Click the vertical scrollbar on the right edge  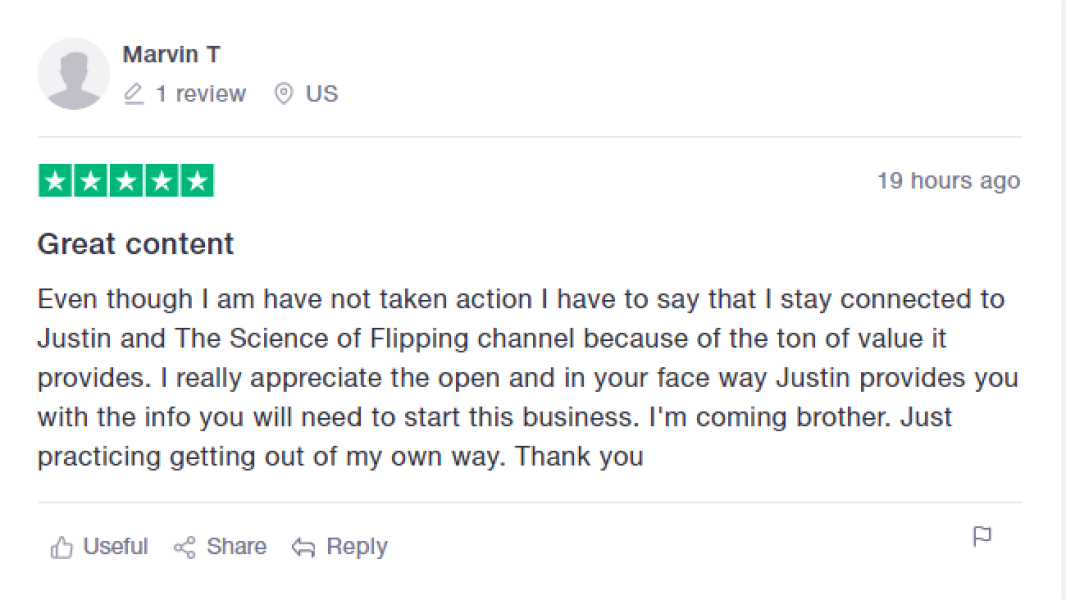pos(1063,300)
